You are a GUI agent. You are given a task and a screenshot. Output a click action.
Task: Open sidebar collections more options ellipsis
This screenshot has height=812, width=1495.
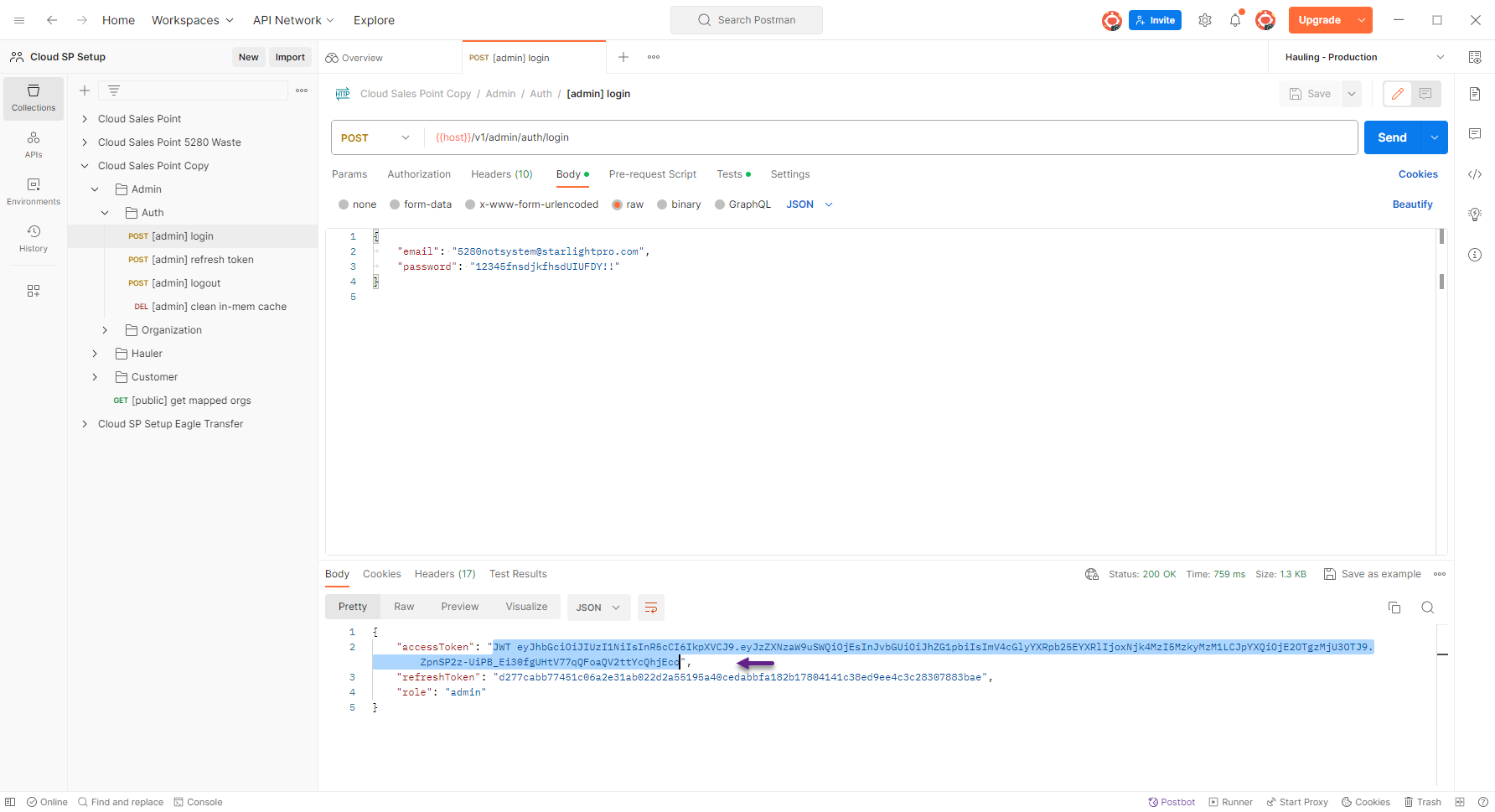pos(302,91)
